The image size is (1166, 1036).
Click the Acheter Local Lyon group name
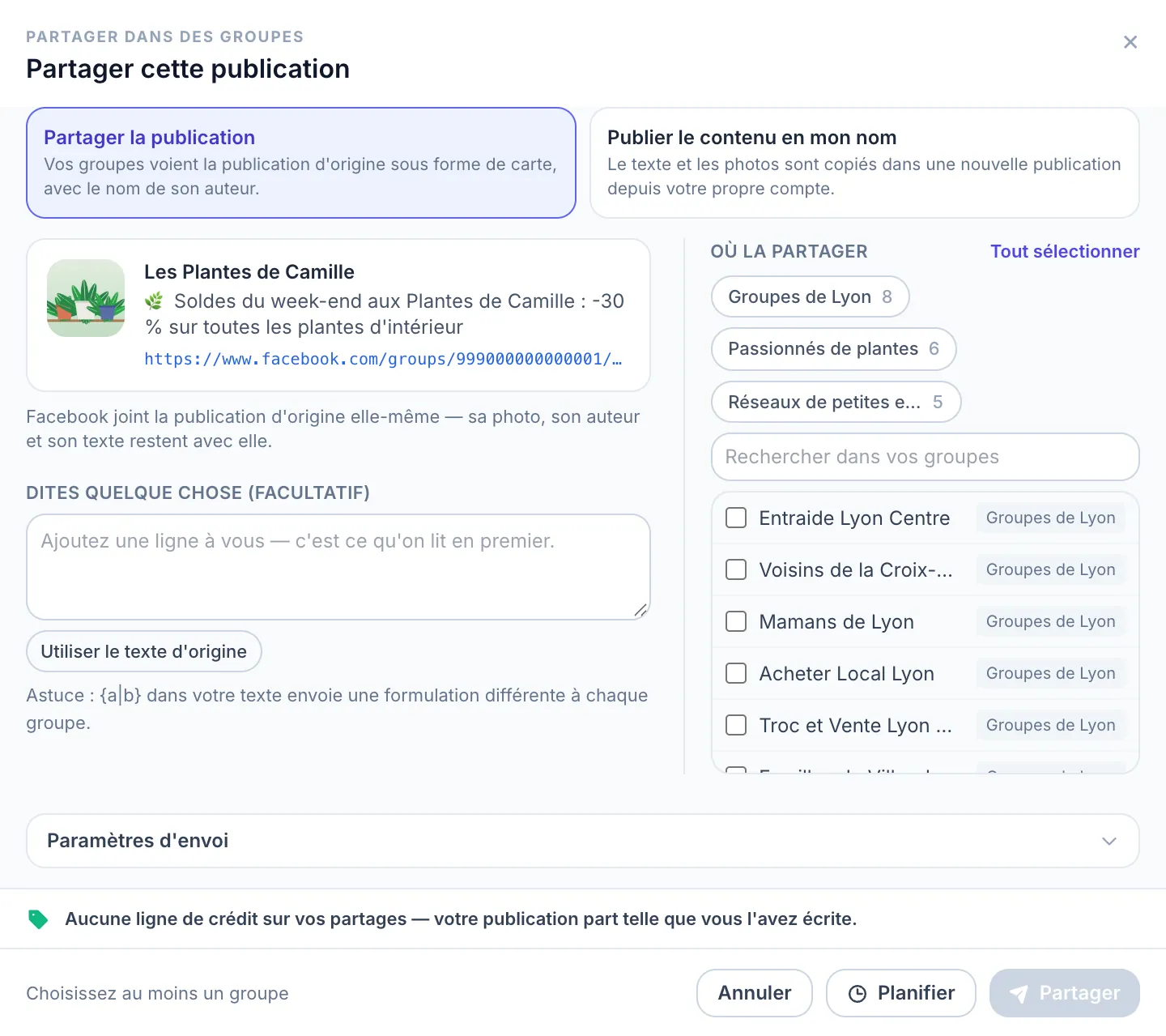pos(847,674)
